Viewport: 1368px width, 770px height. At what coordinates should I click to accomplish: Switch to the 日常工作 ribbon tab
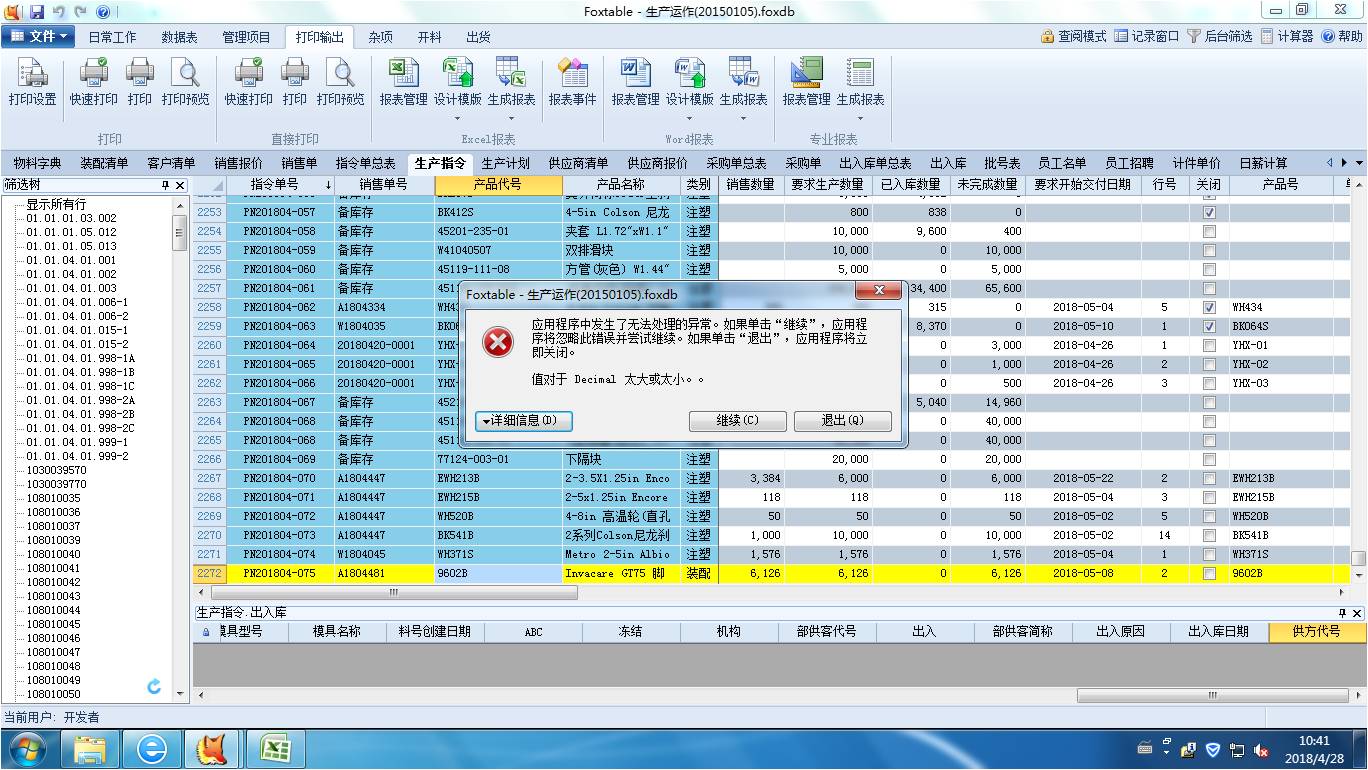[x=112, y=37]
